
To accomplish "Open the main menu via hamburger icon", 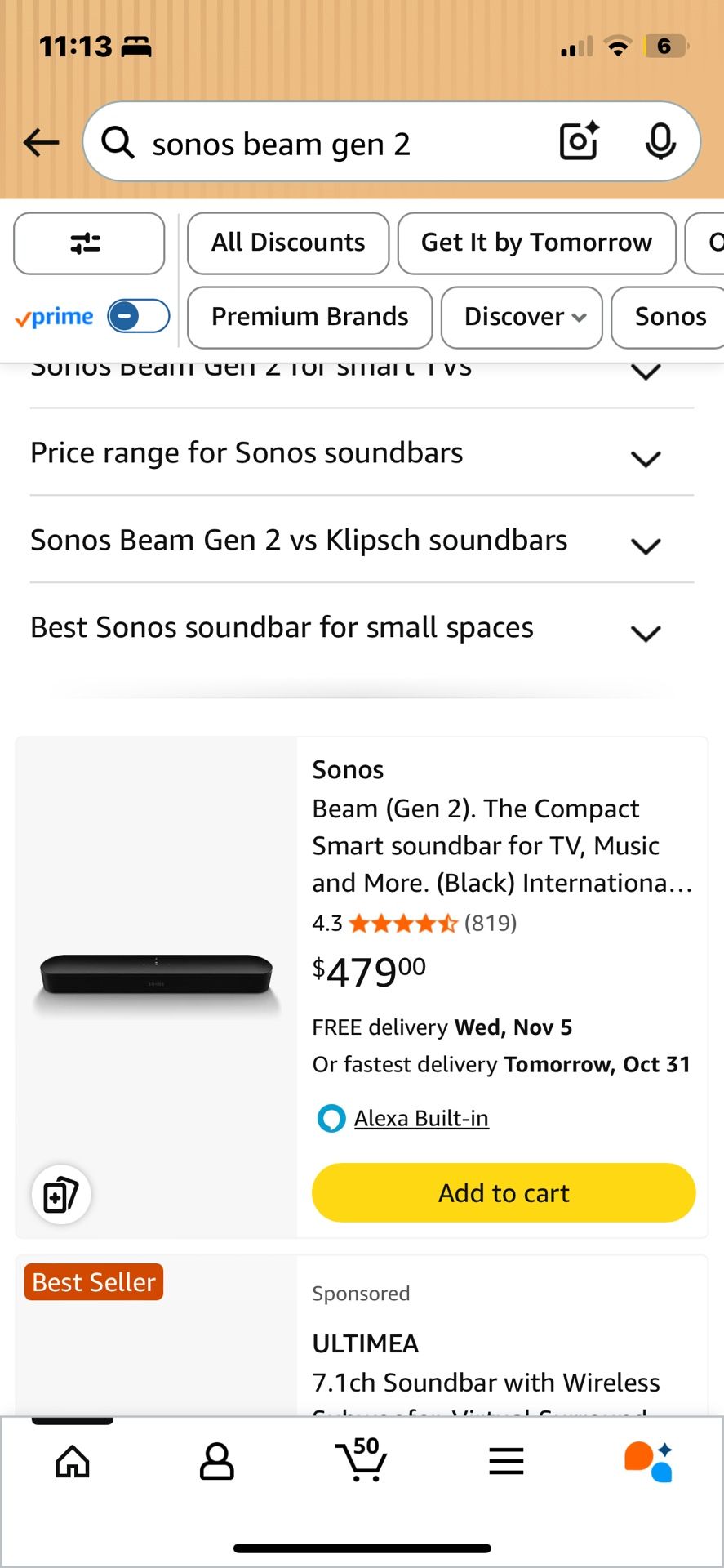I will point(505,1462).
